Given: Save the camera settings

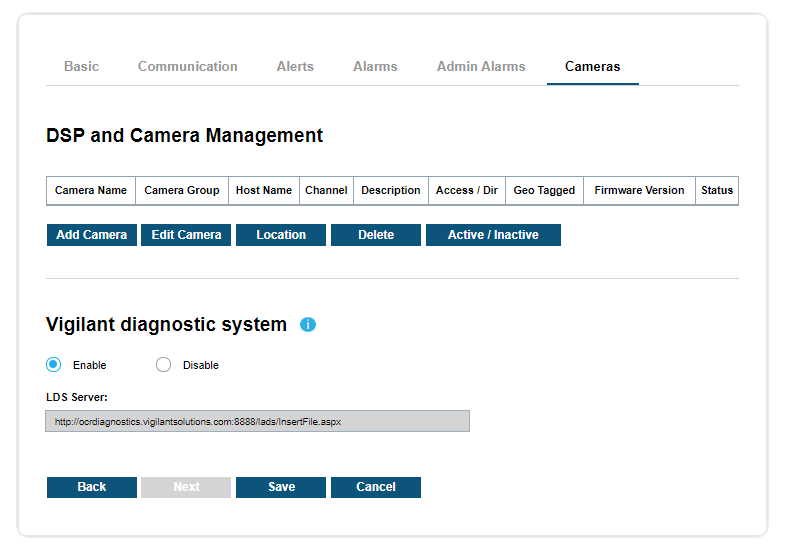Looking at the screenshot, I should (x=281, y=487).
